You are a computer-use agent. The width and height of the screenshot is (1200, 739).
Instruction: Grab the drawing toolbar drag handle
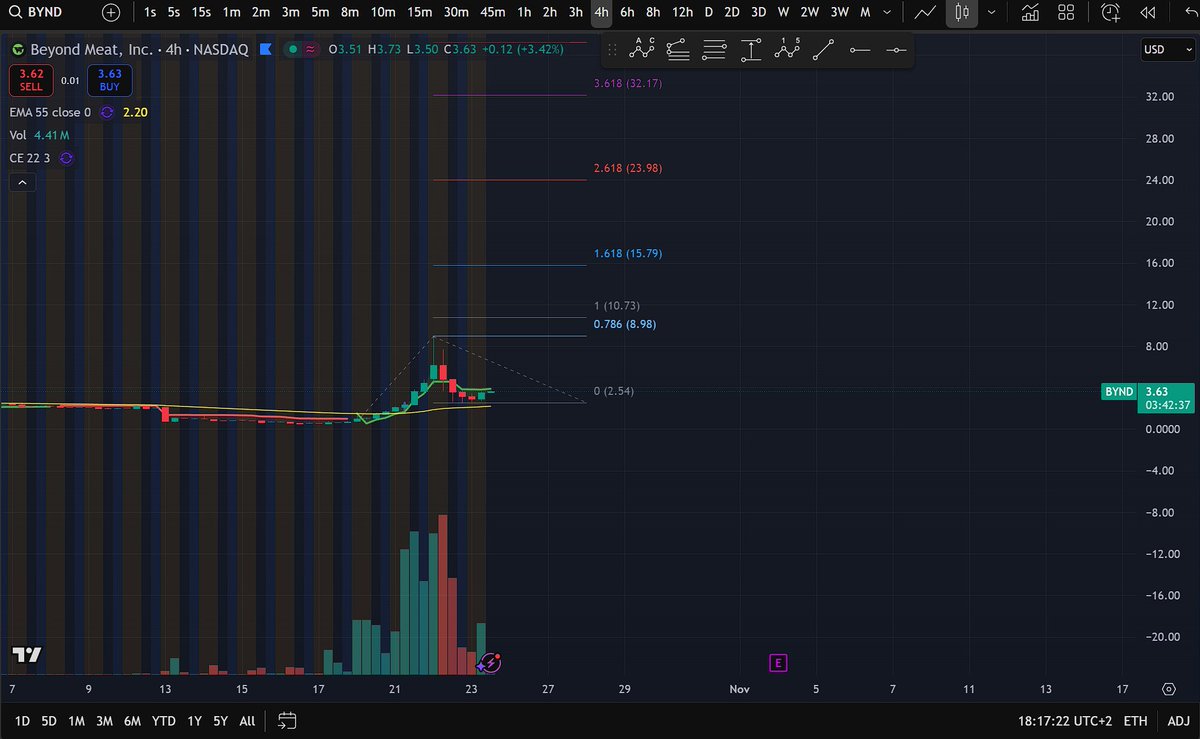[x=613, y=49]
